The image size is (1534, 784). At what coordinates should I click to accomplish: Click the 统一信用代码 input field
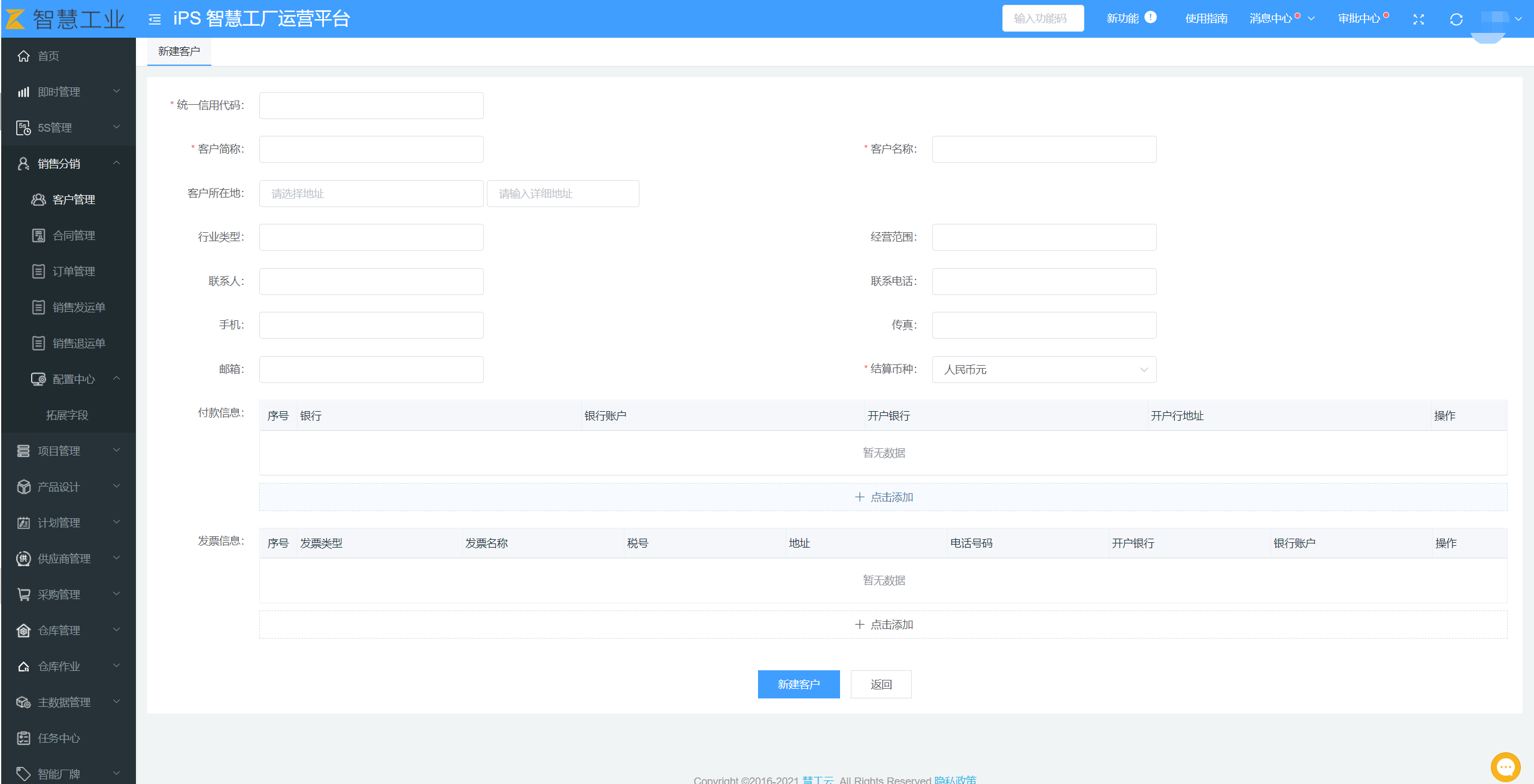pyautogui.click(x=371, y=105)
